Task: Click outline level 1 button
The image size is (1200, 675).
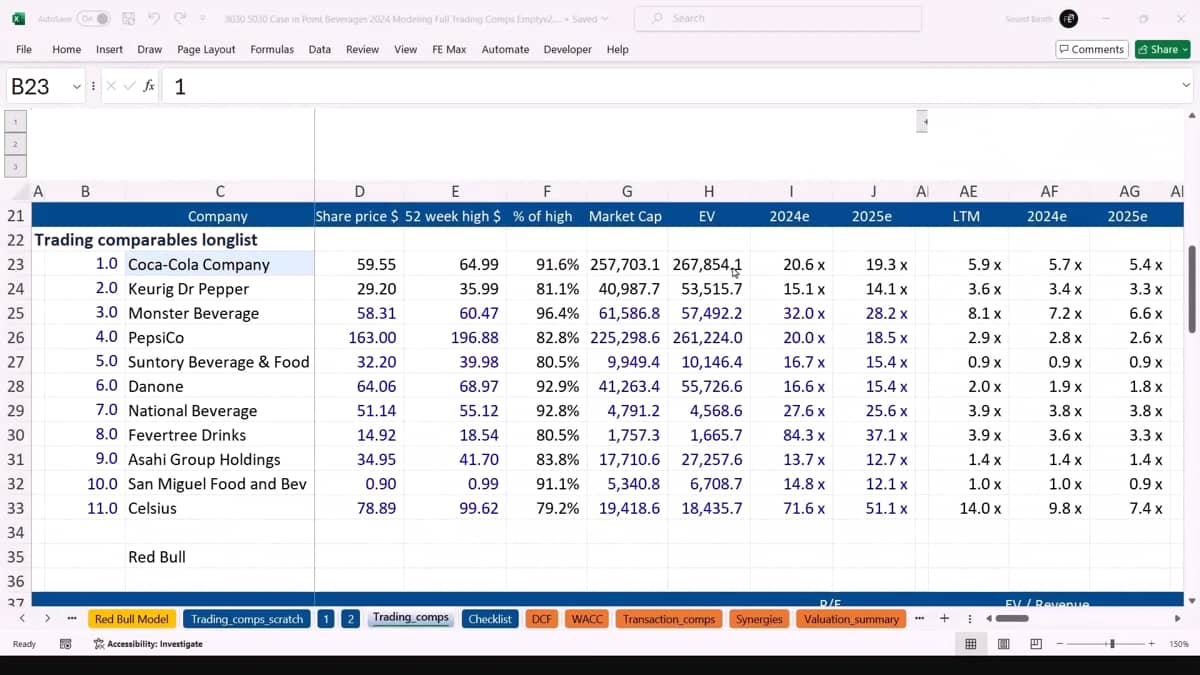Action: (15, 122)
